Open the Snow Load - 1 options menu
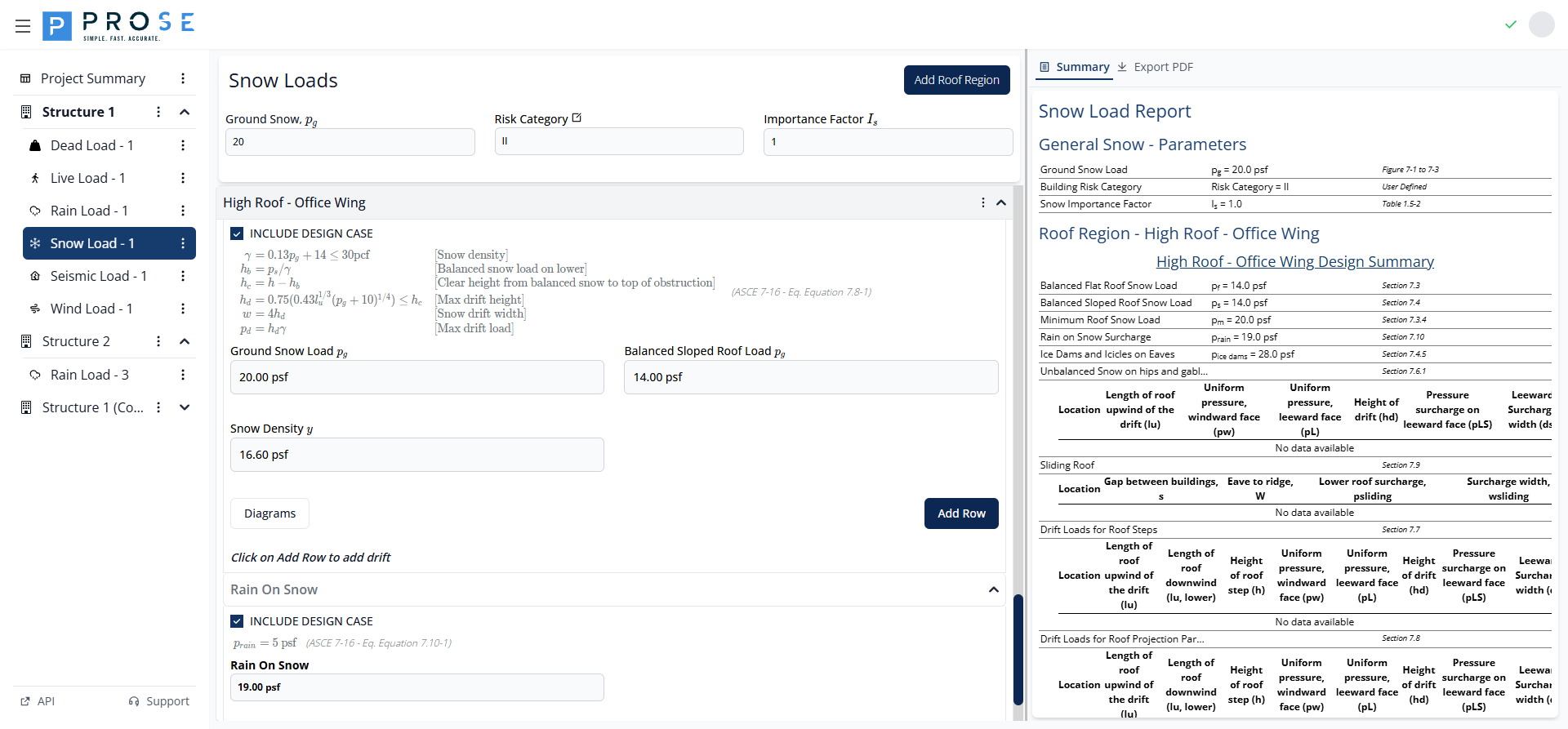The image size is (1568, 729). 183,243
